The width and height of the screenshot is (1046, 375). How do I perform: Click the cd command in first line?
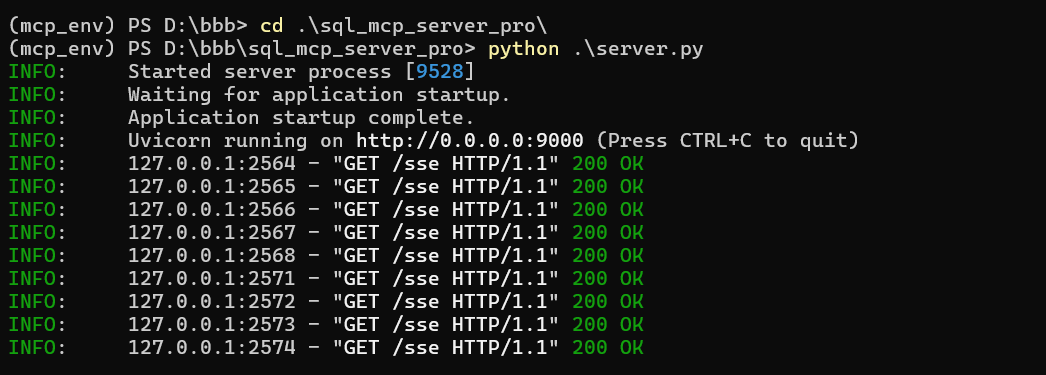(272, 25)
